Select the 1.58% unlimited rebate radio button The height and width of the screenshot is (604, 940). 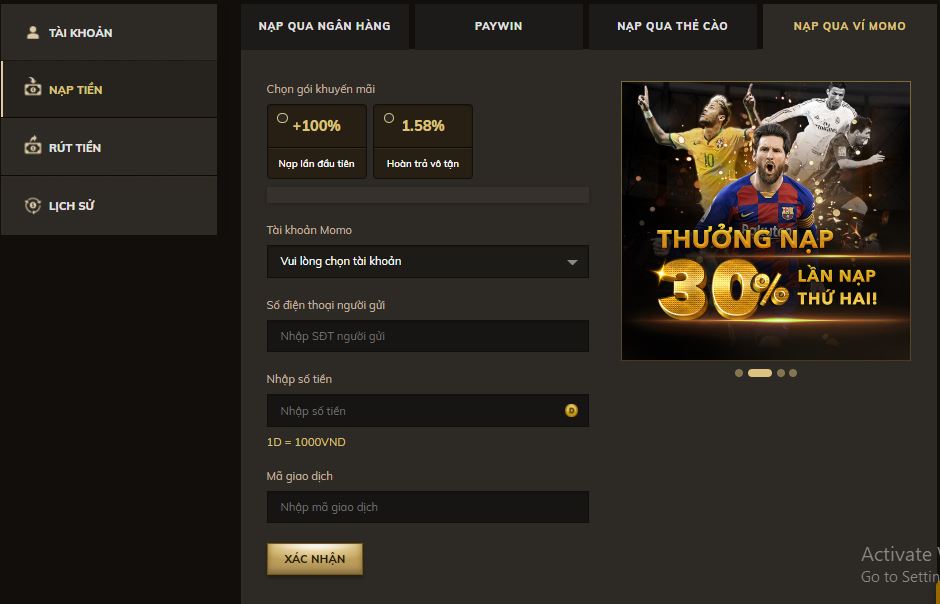(x=389, y=118)
